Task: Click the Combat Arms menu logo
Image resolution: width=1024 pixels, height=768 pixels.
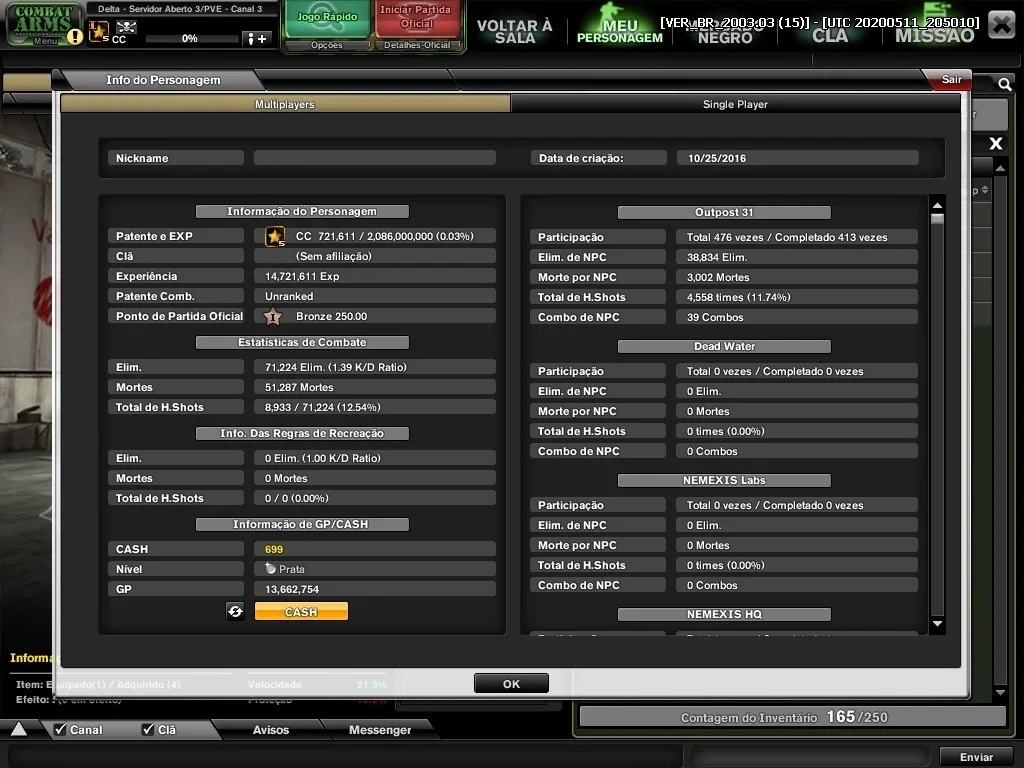Action: (43, 24)
